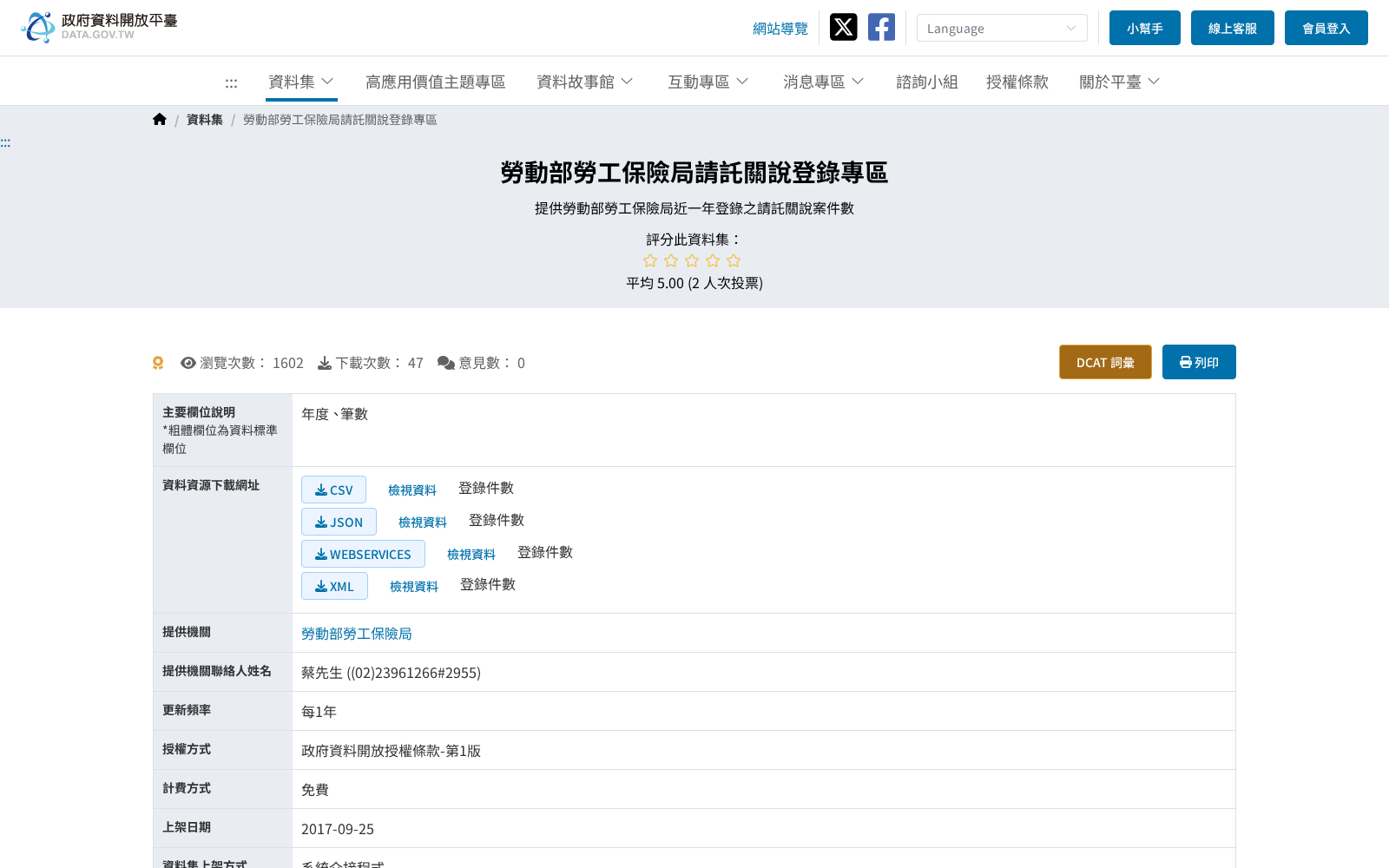The image size is (1389, 868).
Task: Download the CSV resource
Action: pyautogui.click(x=333, y=490)
